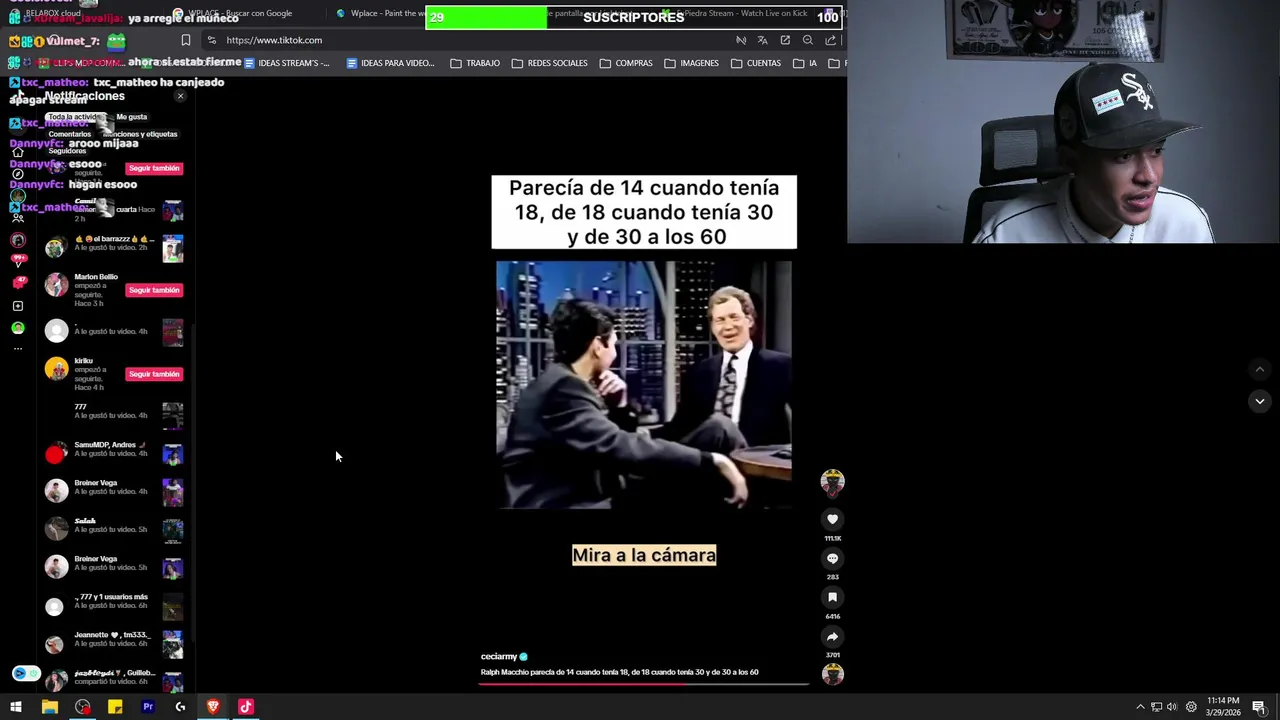
Task: Open Salah like notification
Action: click(x=113, y=530)
